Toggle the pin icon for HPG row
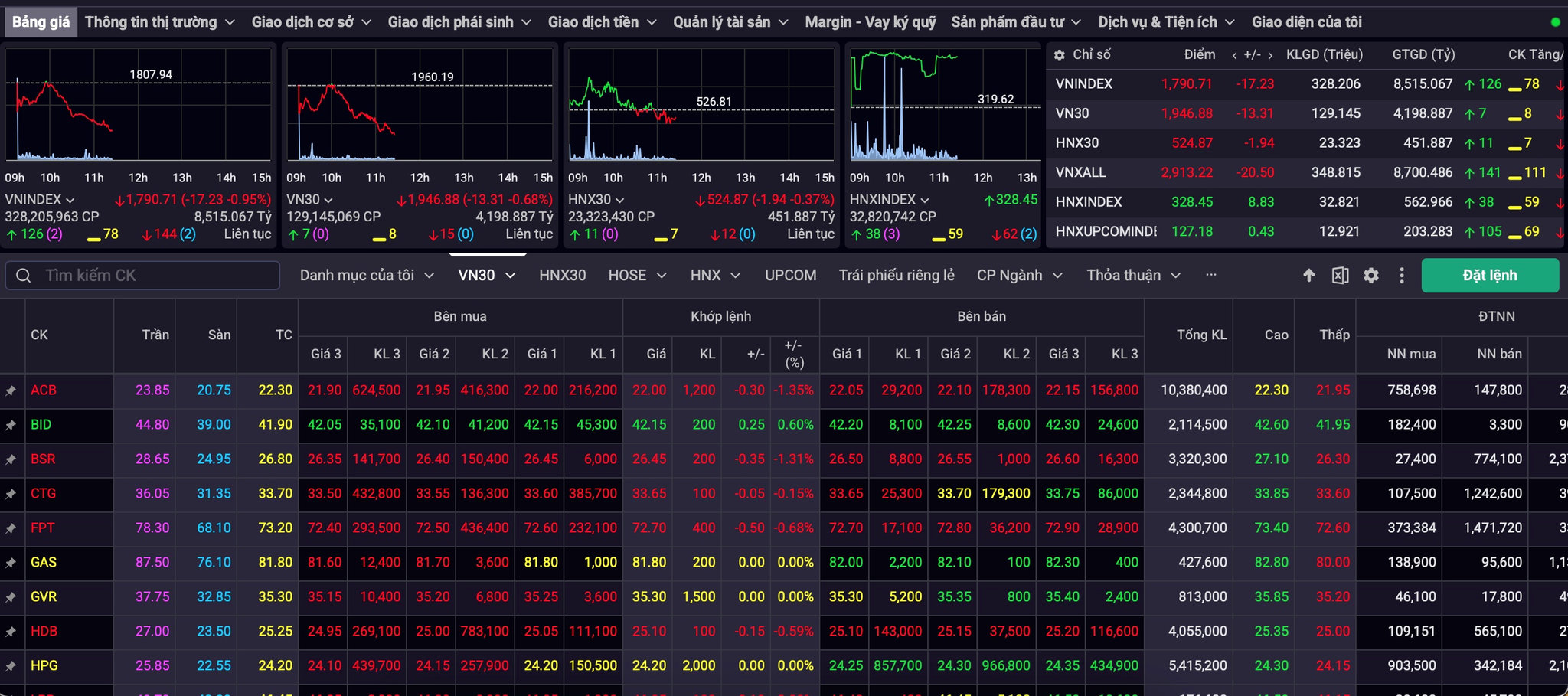Screen dimensions: 1568x696 point(11,666)
